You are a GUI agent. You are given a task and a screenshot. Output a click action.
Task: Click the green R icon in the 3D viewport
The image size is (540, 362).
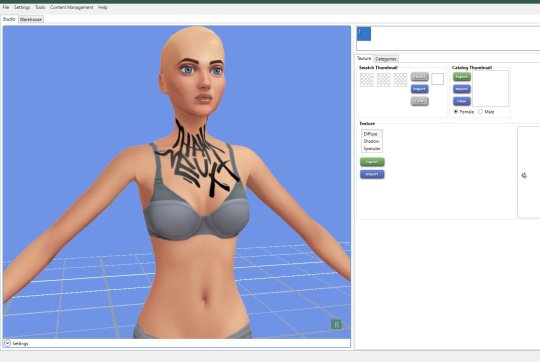[336, 324]
